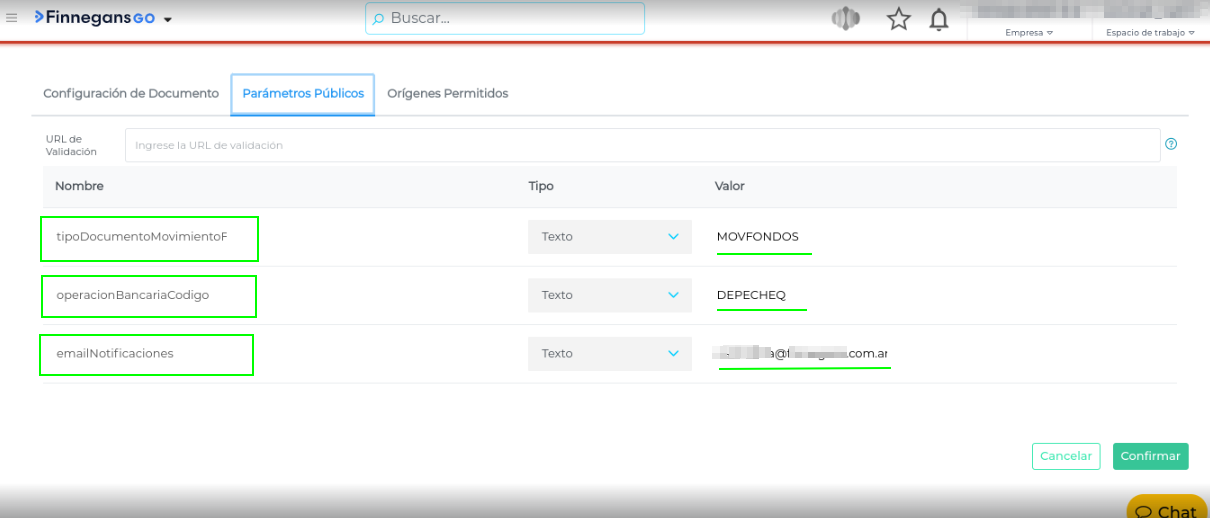The height and width of the screenshot is (518, 1210).
Task: Click the search magnifier icon
Action: (378, 19)
